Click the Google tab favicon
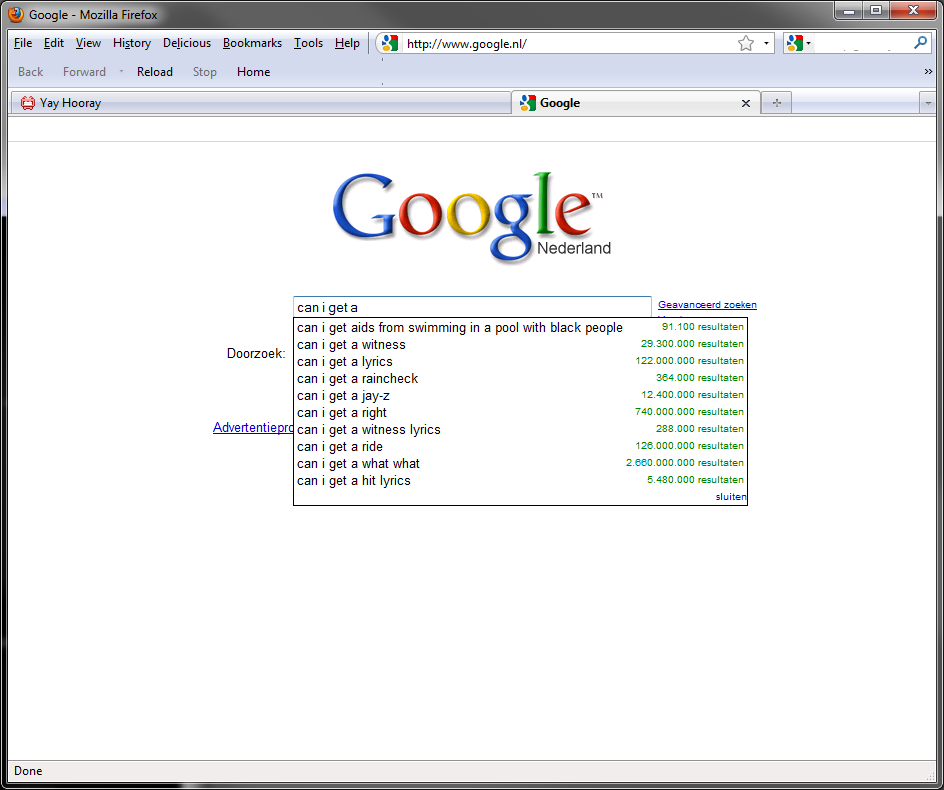The image size is (944, 790). click(528, 103)
